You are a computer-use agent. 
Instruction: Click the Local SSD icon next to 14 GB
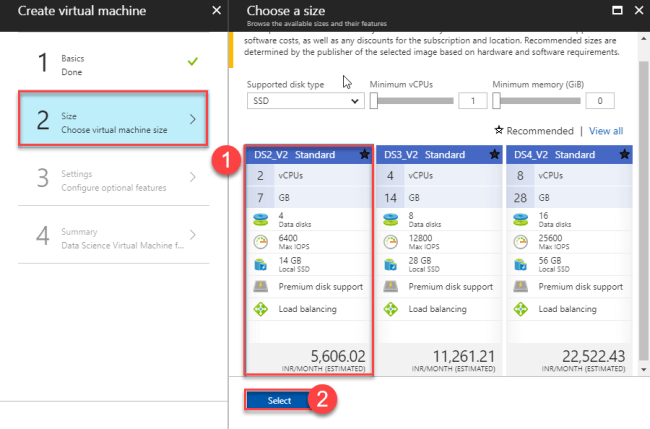pos(261,264)
